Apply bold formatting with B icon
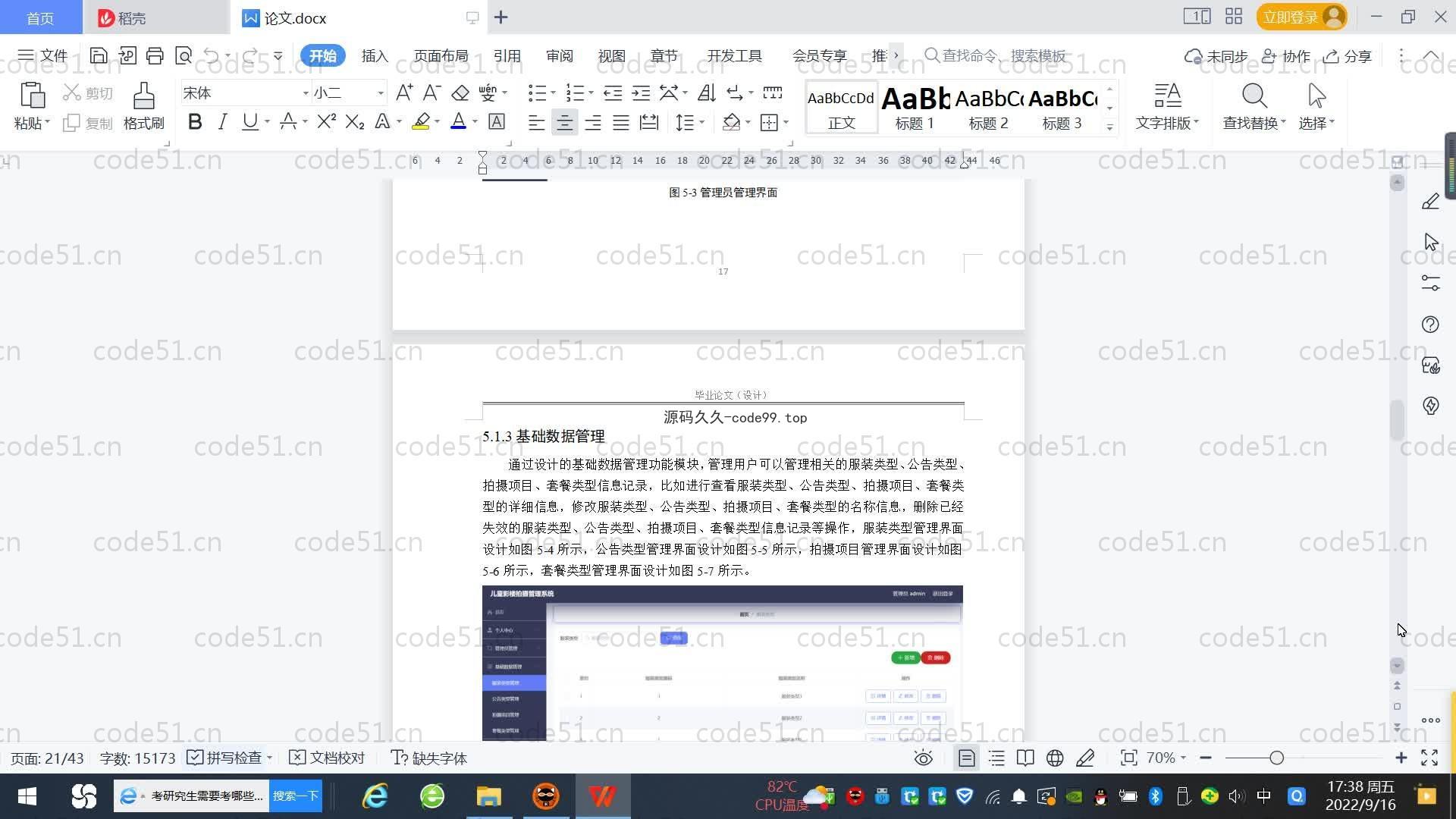The width and height of the screenshot is (1456, 819). coord(195,122)
